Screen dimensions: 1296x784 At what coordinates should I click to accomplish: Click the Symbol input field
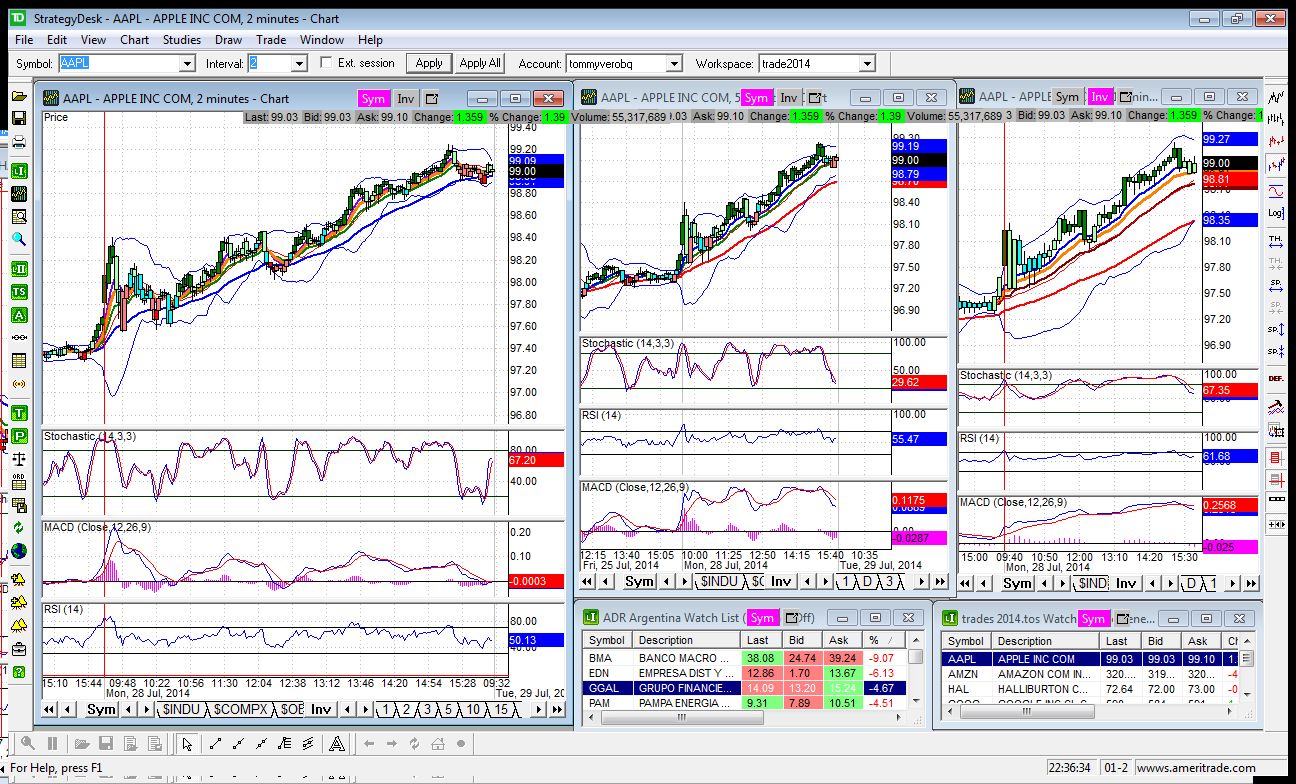click(x=118, y=63)
